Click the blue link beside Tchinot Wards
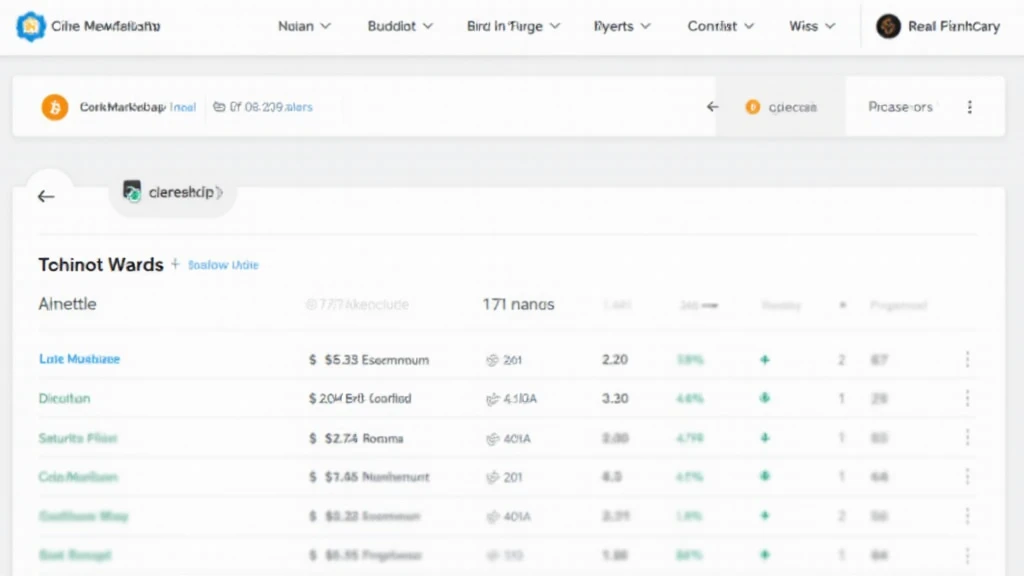 click(223, 264)
